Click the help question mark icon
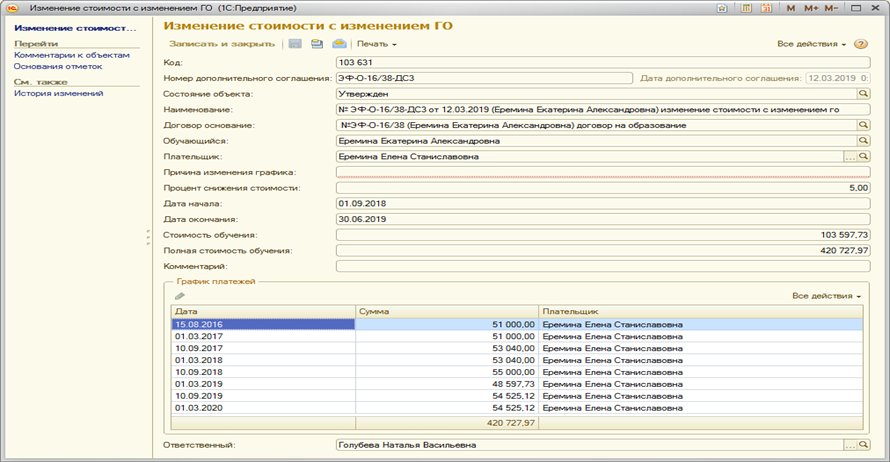890x462 pixels. coord(860,44)
